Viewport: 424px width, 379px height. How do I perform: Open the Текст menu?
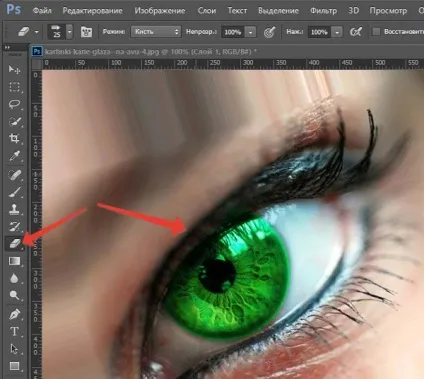pyautogui.click(x=237, y=11)
